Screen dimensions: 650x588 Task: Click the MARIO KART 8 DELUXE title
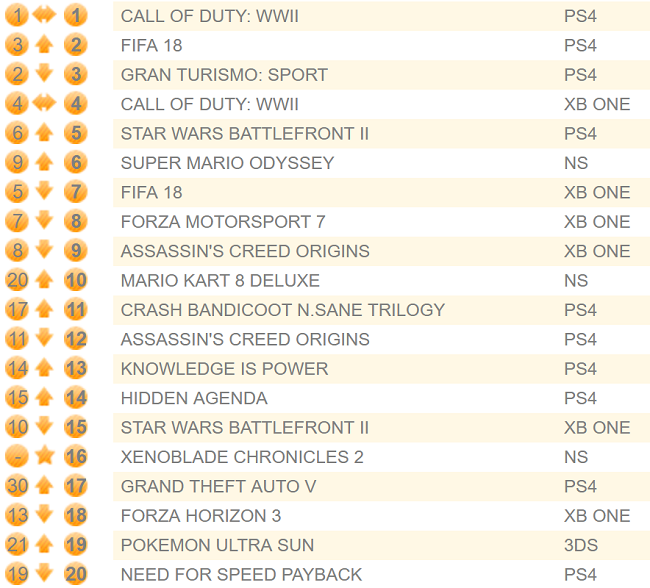220,281
